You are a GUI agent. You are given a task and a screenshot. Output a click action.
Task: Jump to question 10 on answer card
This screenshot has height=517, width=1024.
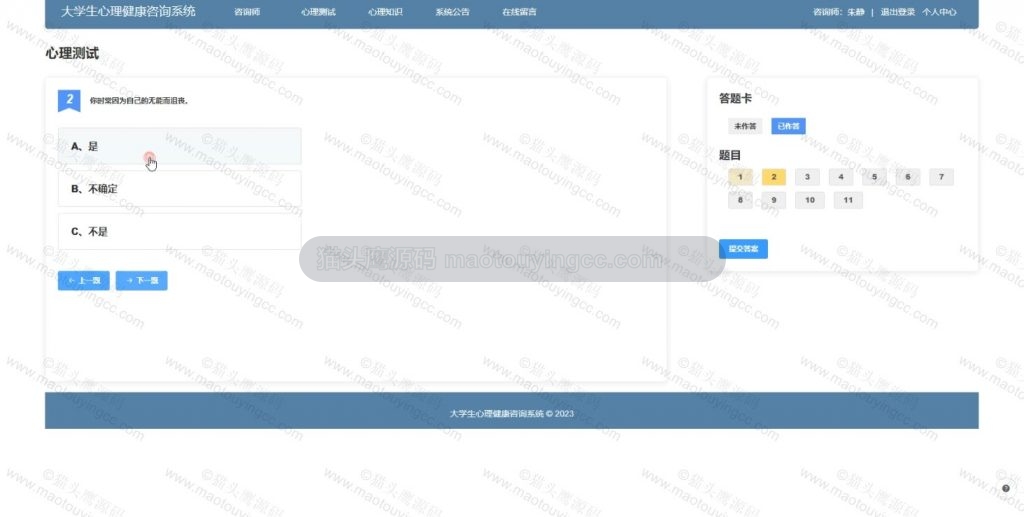[x=810, y=200]
